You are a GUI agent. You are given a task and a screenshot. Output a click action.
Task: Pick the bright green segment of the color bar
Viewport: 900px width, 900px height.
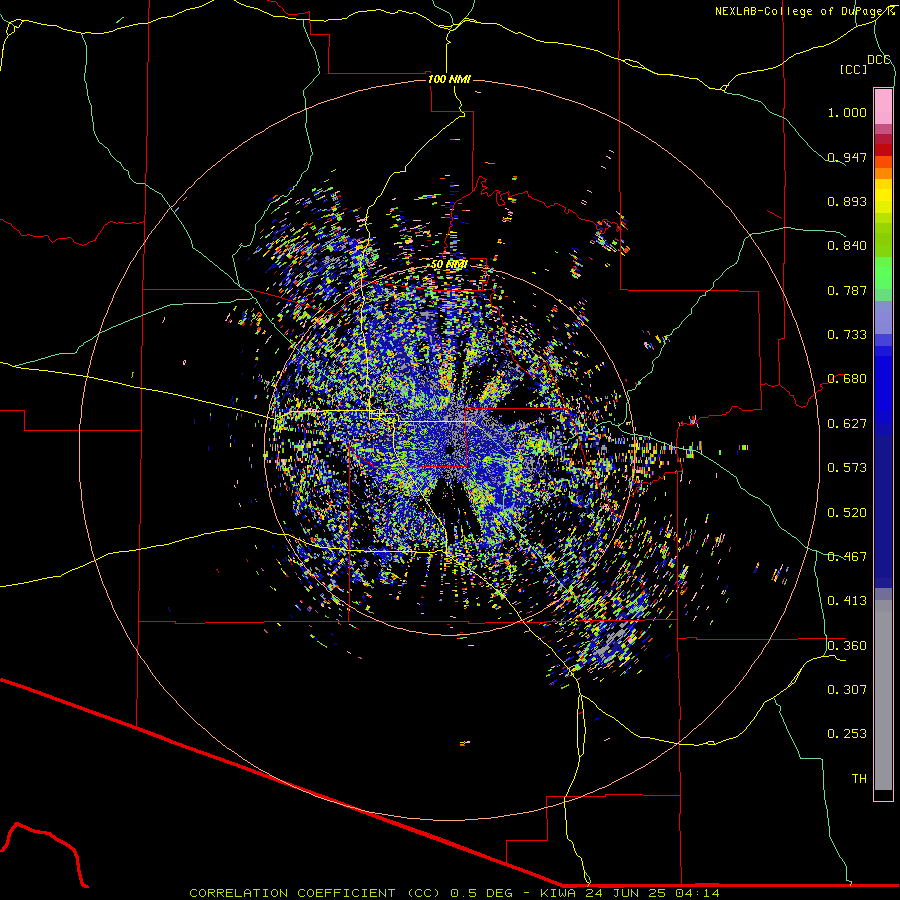(x=883, y=273)
